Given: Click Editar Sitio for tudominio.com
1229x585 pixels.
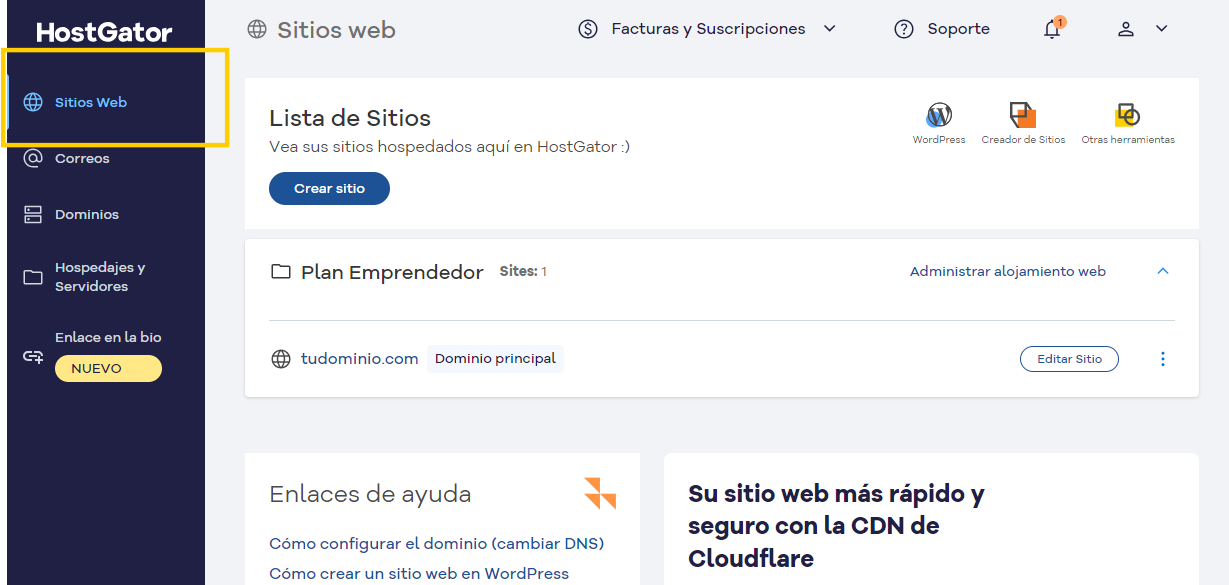Looking at the screenshot, I should 1069,359.
